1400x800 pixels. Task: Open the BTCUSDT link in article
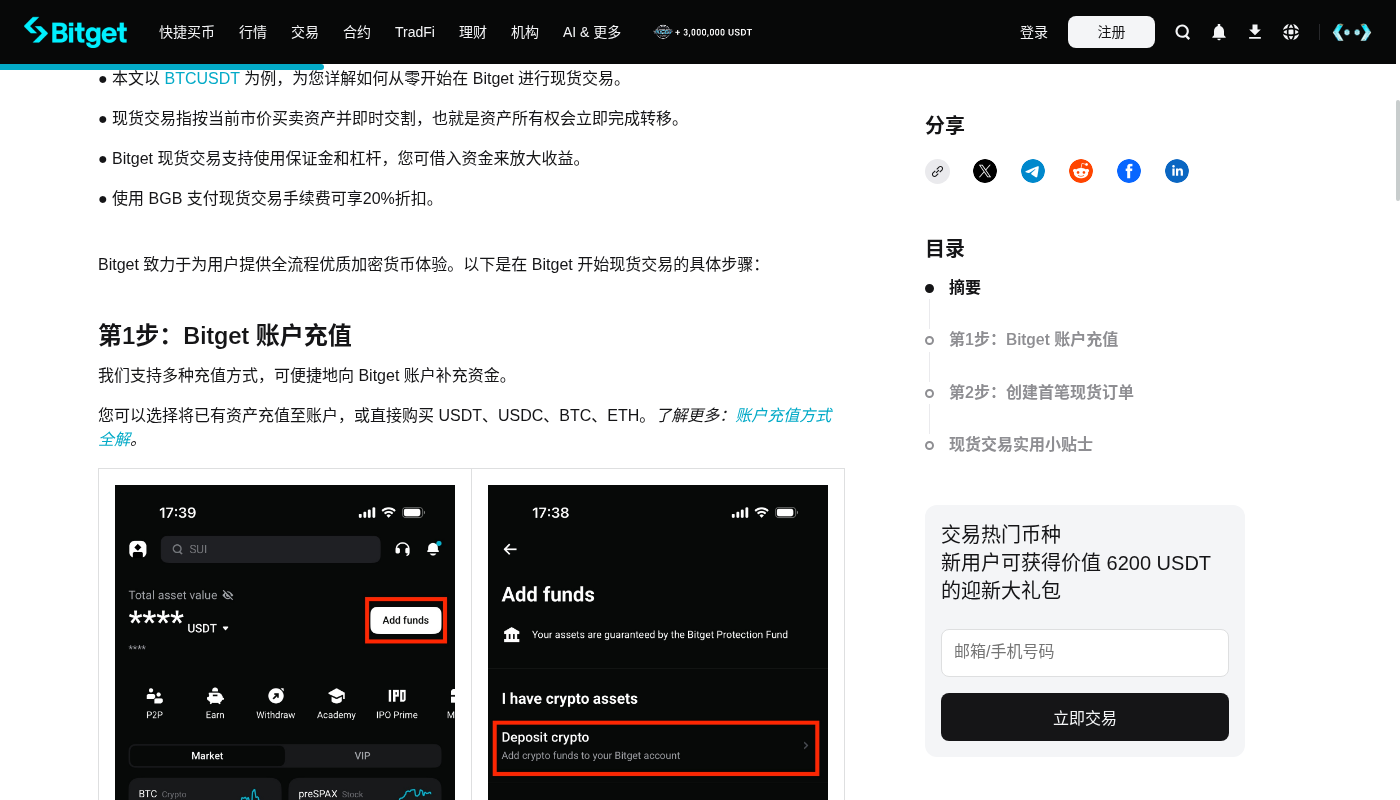pyautogui.click(x=202, y=78)
